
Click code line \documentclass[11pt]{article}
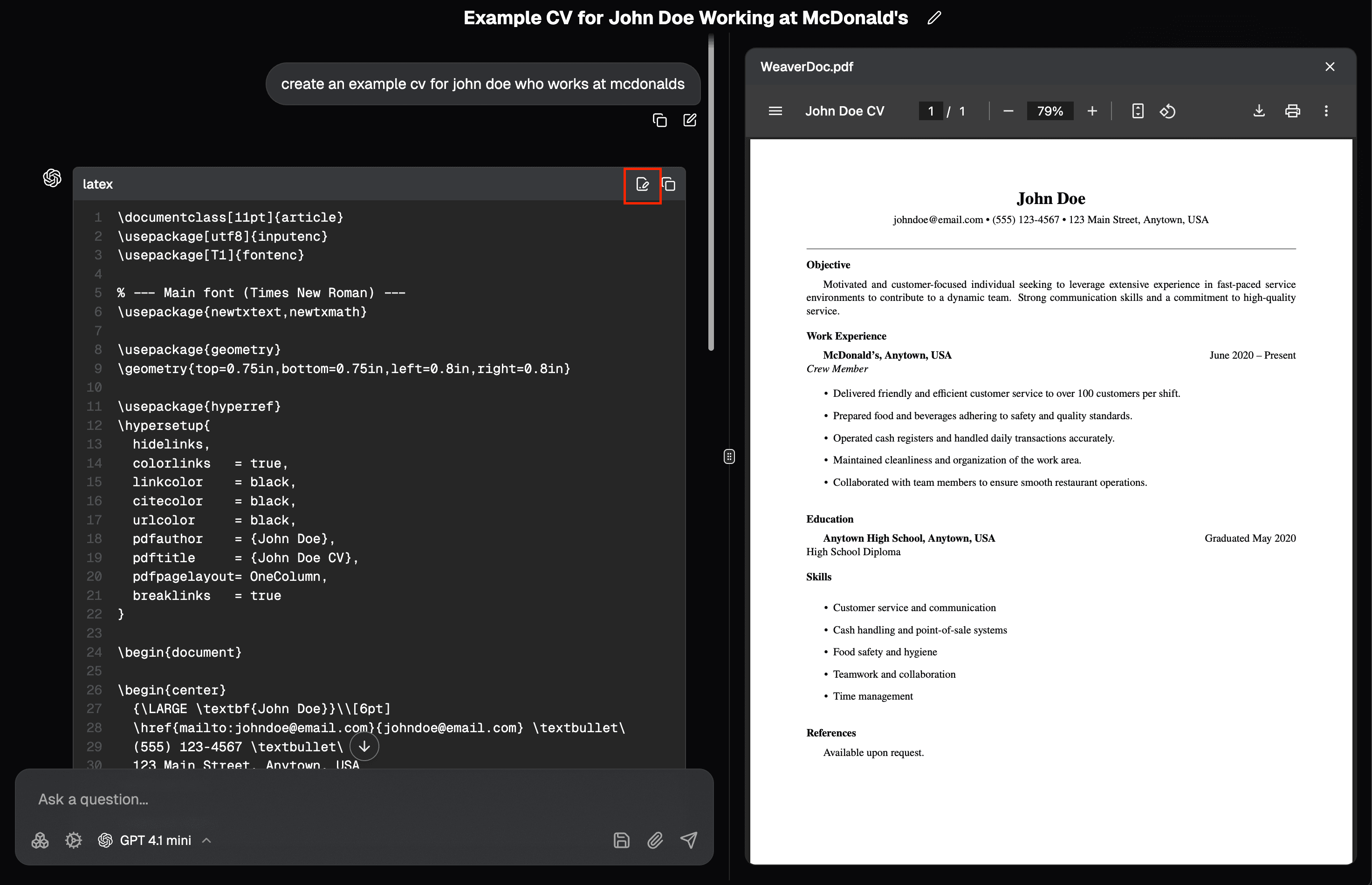tap(230, 217)
